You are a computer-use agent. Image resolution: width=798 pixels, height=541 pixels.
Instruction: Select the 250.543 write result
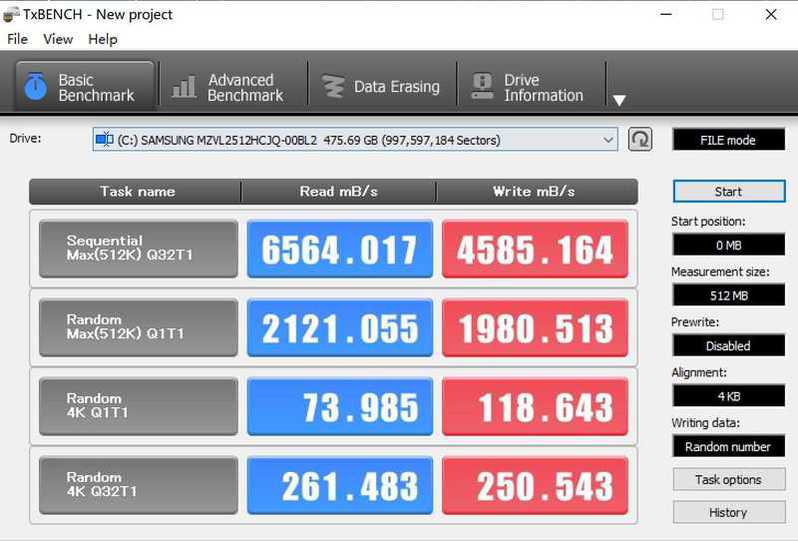tap(535, 485)
